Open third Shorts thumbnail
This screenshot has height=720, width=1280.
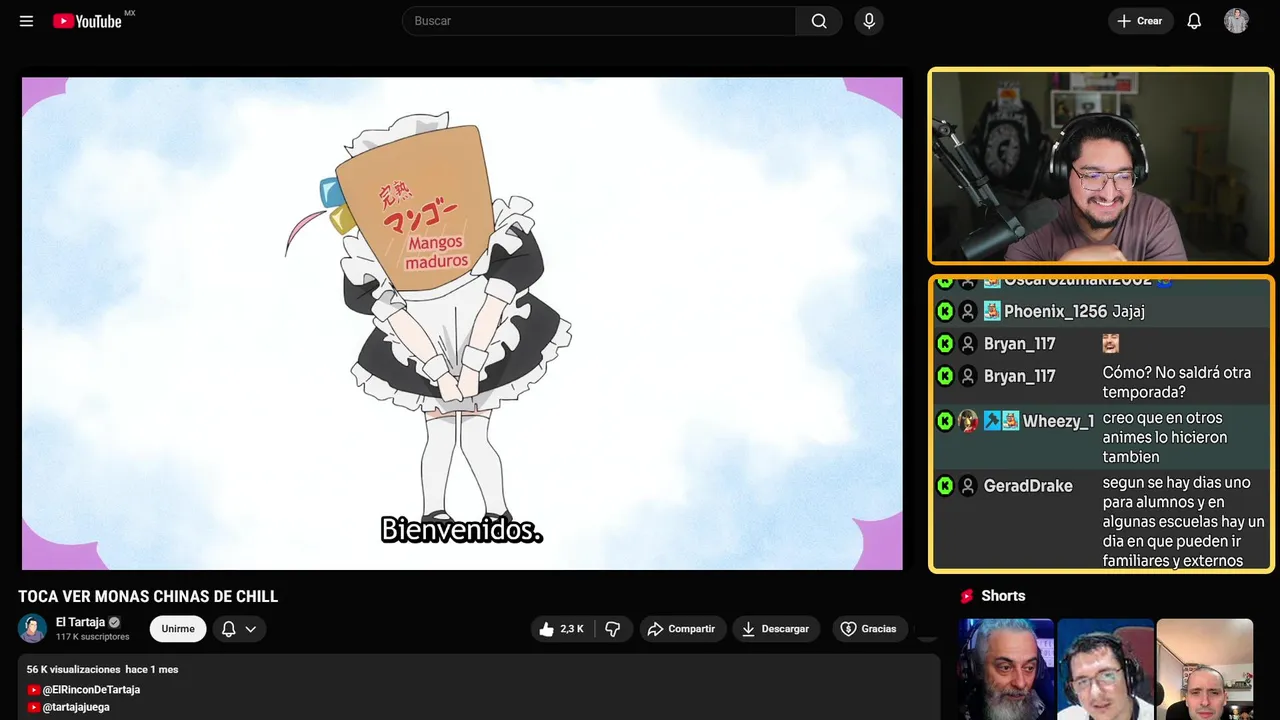(1204, 669)
